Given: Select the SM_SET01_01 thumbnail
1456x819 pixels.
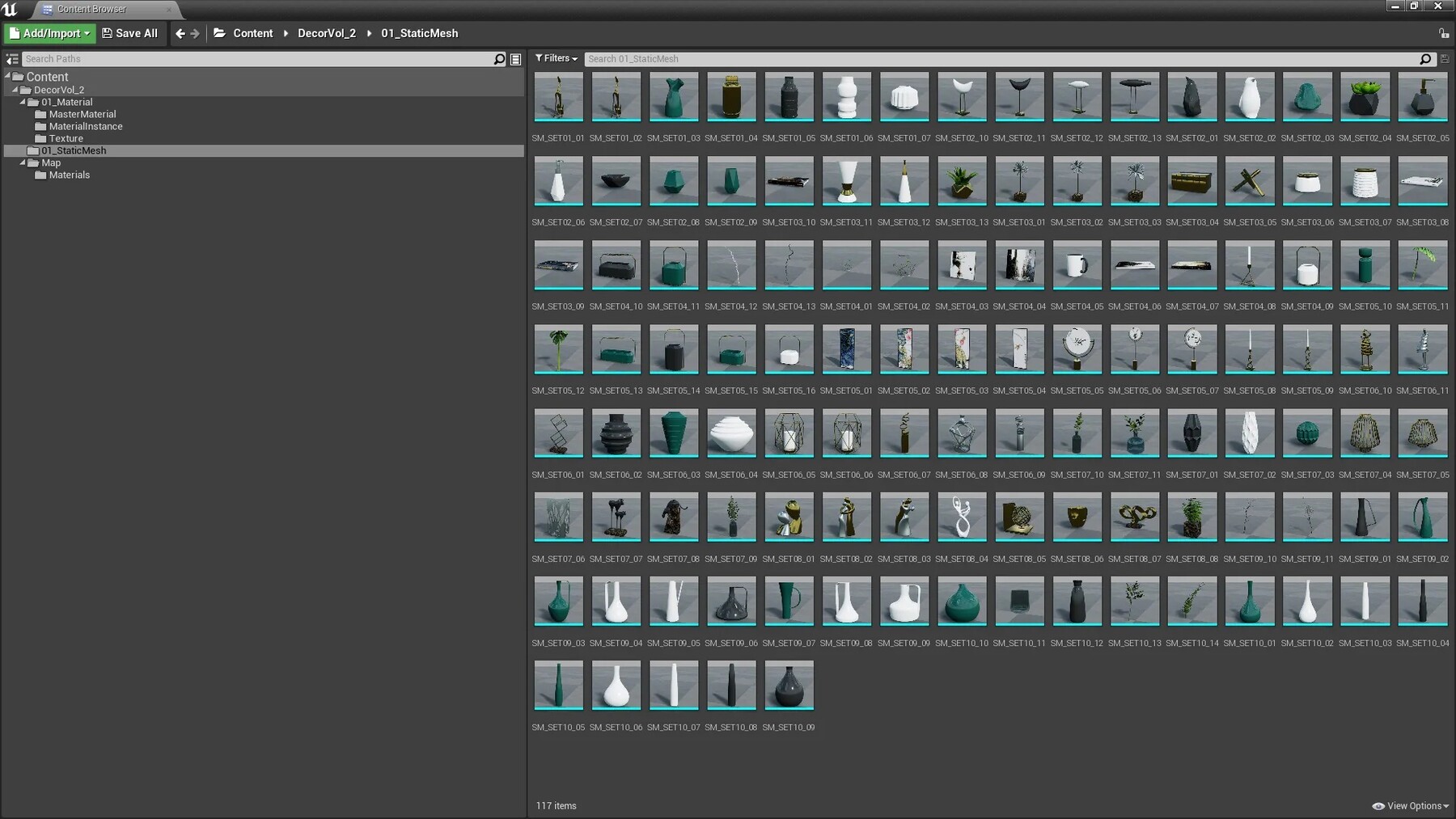Looking at the screenshot, I should 558,97.
